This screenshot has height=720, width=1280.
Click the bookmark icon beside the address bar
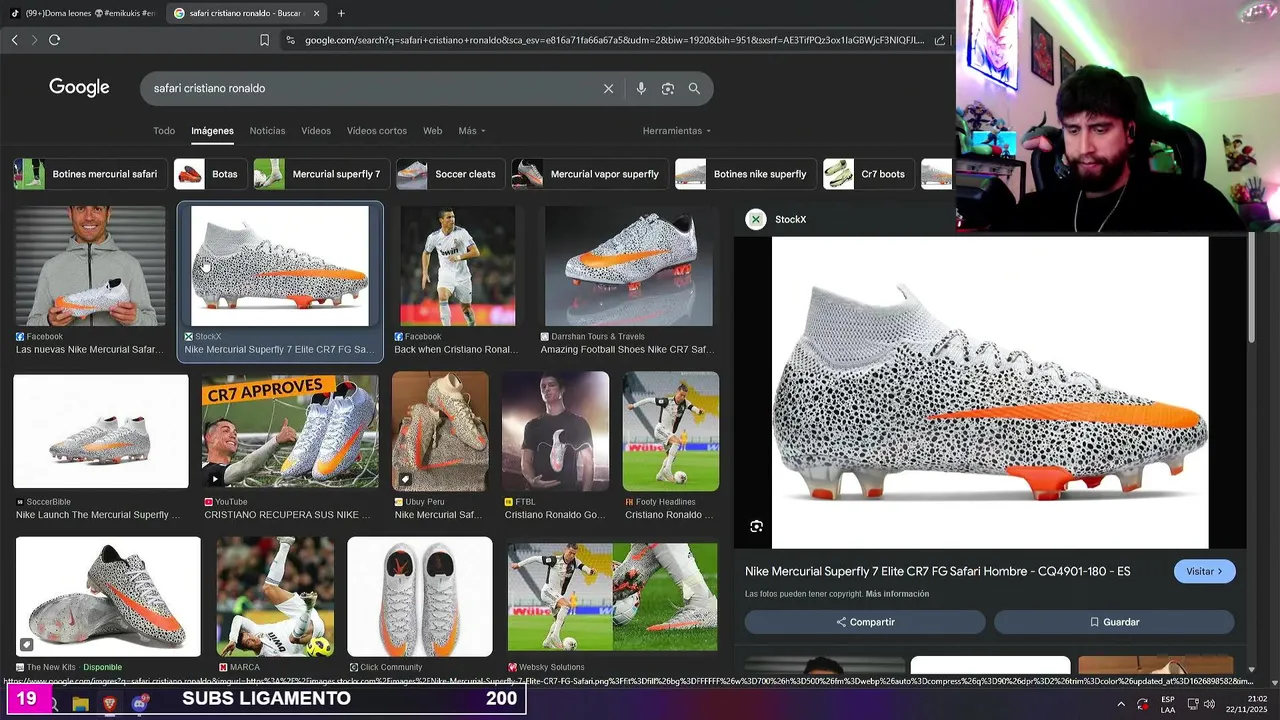click(264, 40)
